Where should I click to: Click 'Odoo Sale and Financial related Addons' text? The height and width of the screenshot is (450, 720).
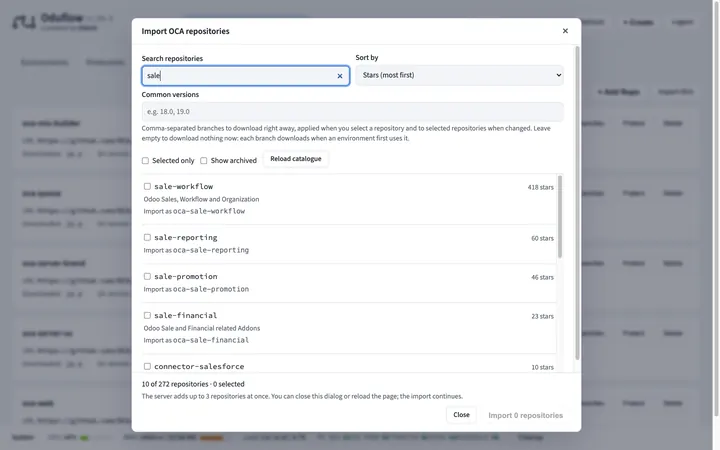point(202,328)
